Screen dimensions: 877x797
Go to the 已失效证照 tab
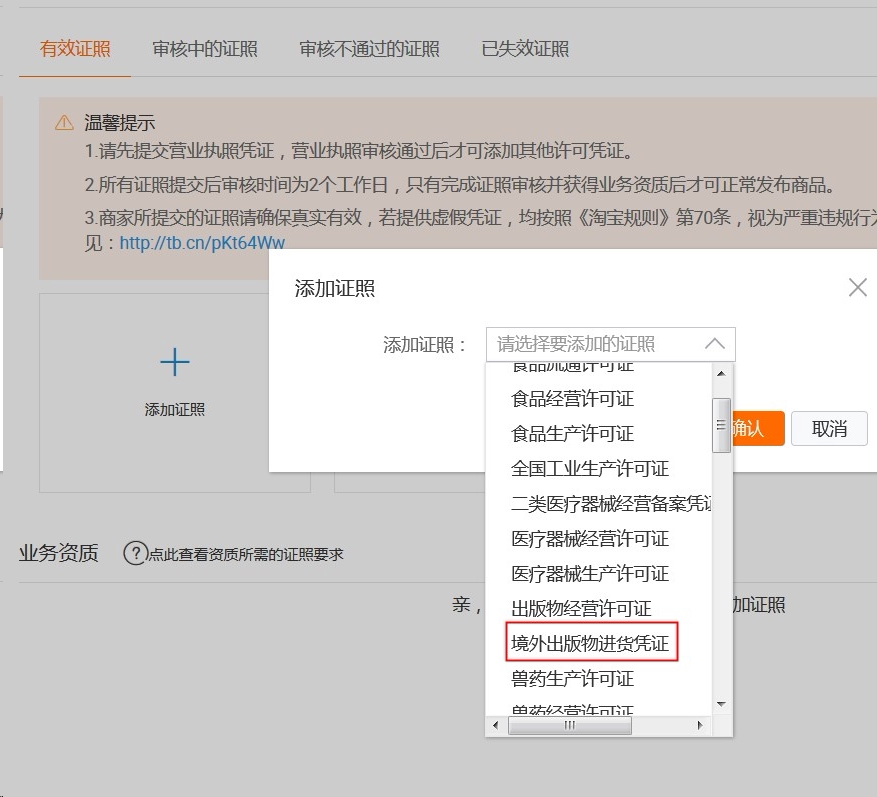[525, 49]
